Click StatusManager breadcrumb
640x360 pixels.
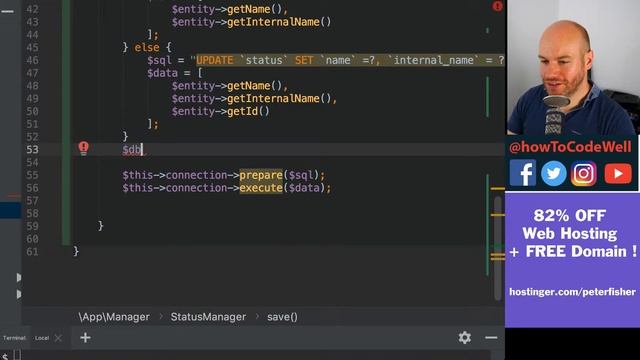[208, 317]
